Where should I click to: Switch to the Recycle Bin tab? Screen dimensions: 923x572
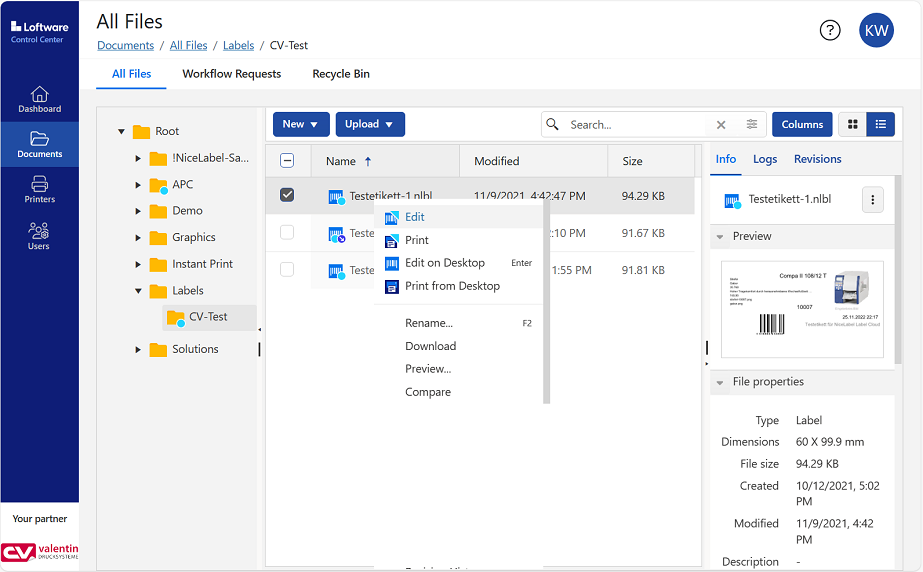coord(341,74)
